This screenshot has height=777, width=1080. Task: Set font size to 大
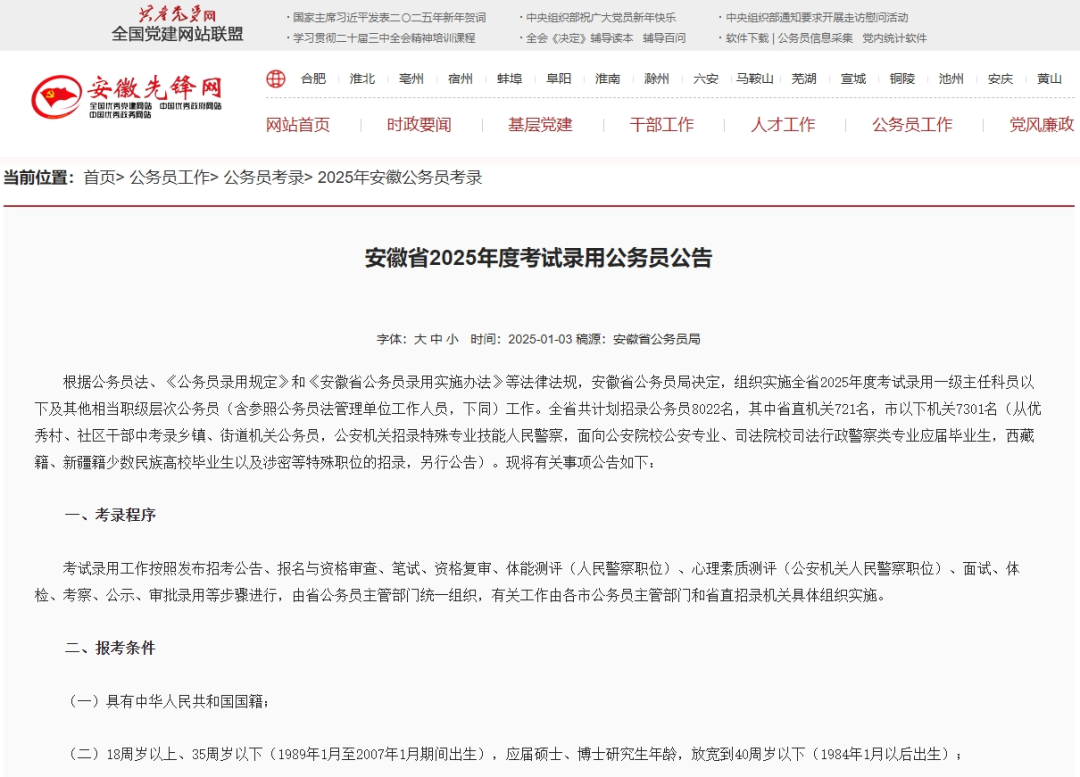tap(420, 339)
